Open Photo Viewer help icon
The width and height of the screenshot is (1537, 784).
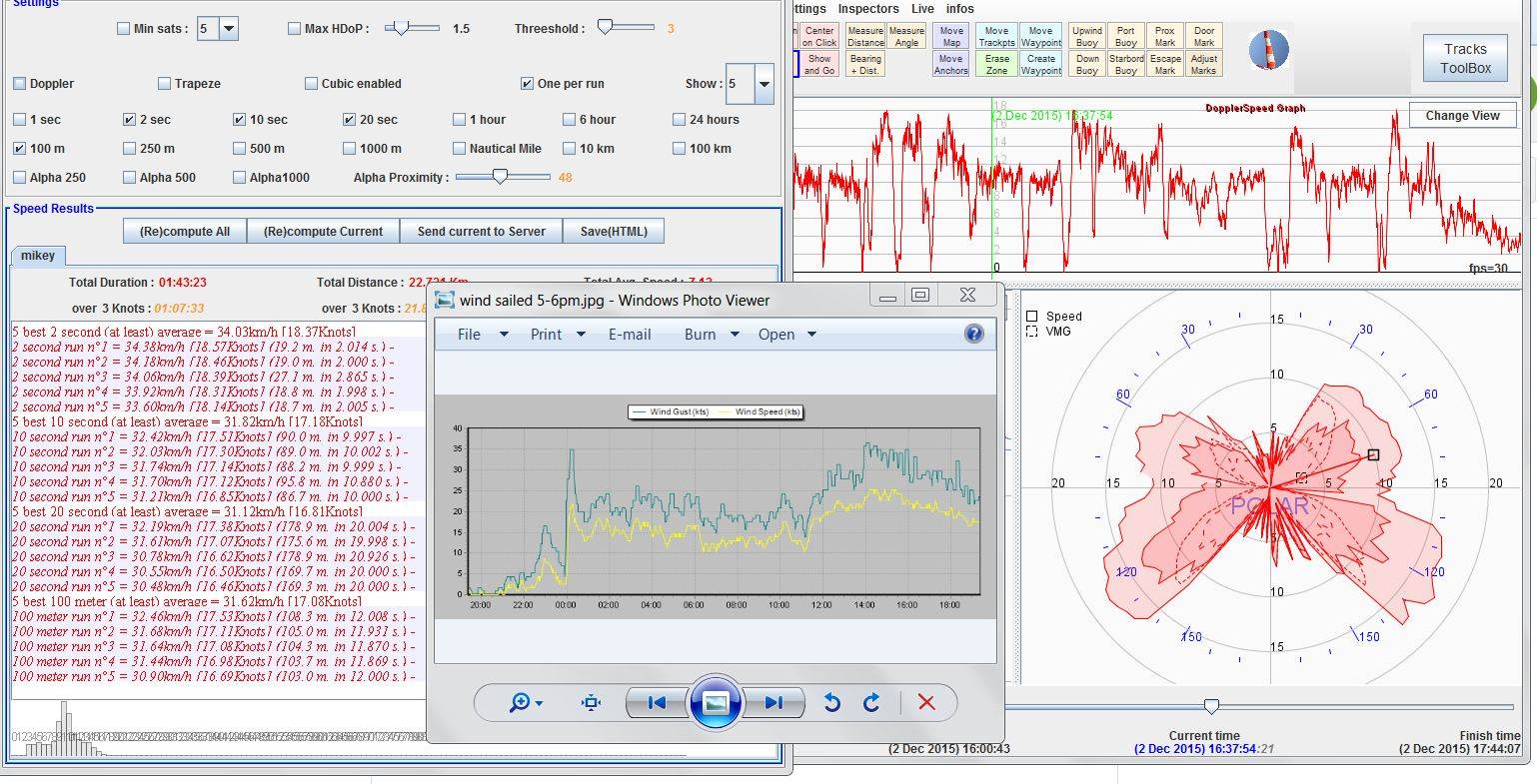[973, 335]
